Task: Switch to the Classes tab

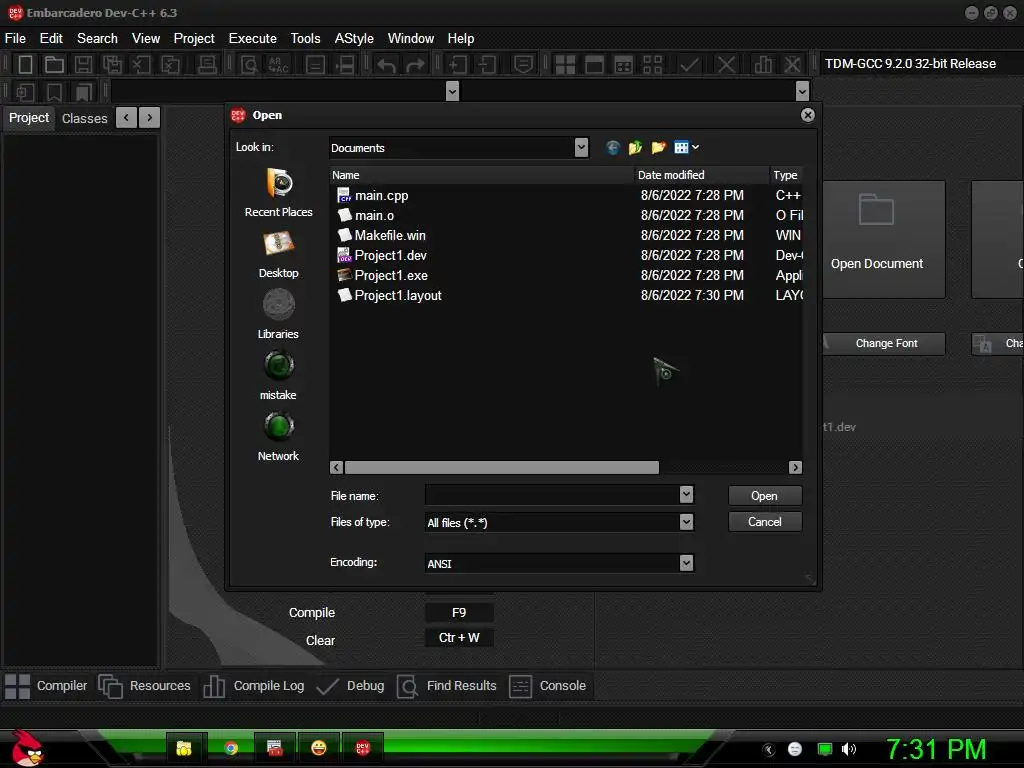Action: [x=84, y=118]
